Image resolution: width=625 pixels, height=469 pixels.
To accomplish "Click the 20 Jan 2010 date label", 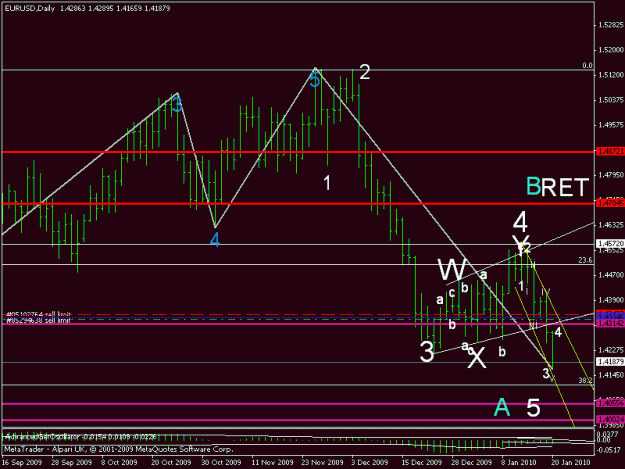I will (571, 462).
